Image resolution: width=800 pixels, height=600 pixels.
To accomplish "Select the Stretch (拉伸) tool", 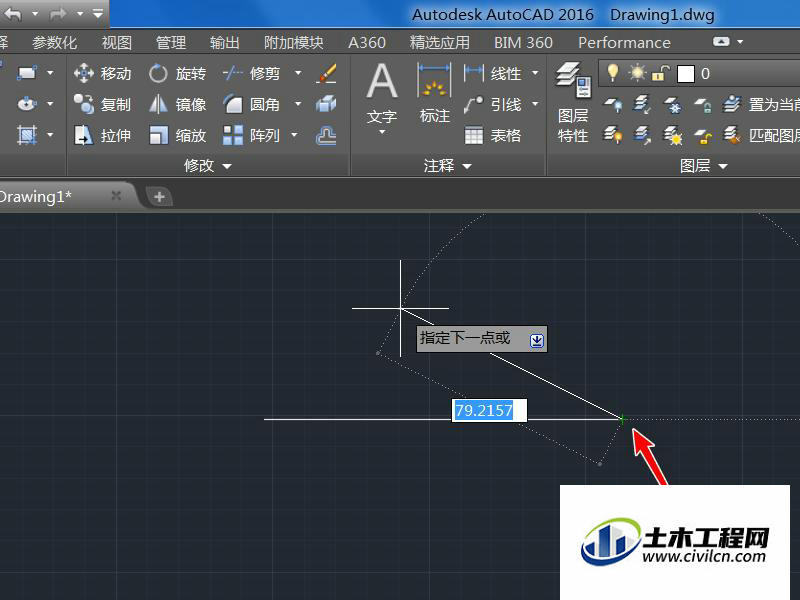I will [x=103, y=136].
